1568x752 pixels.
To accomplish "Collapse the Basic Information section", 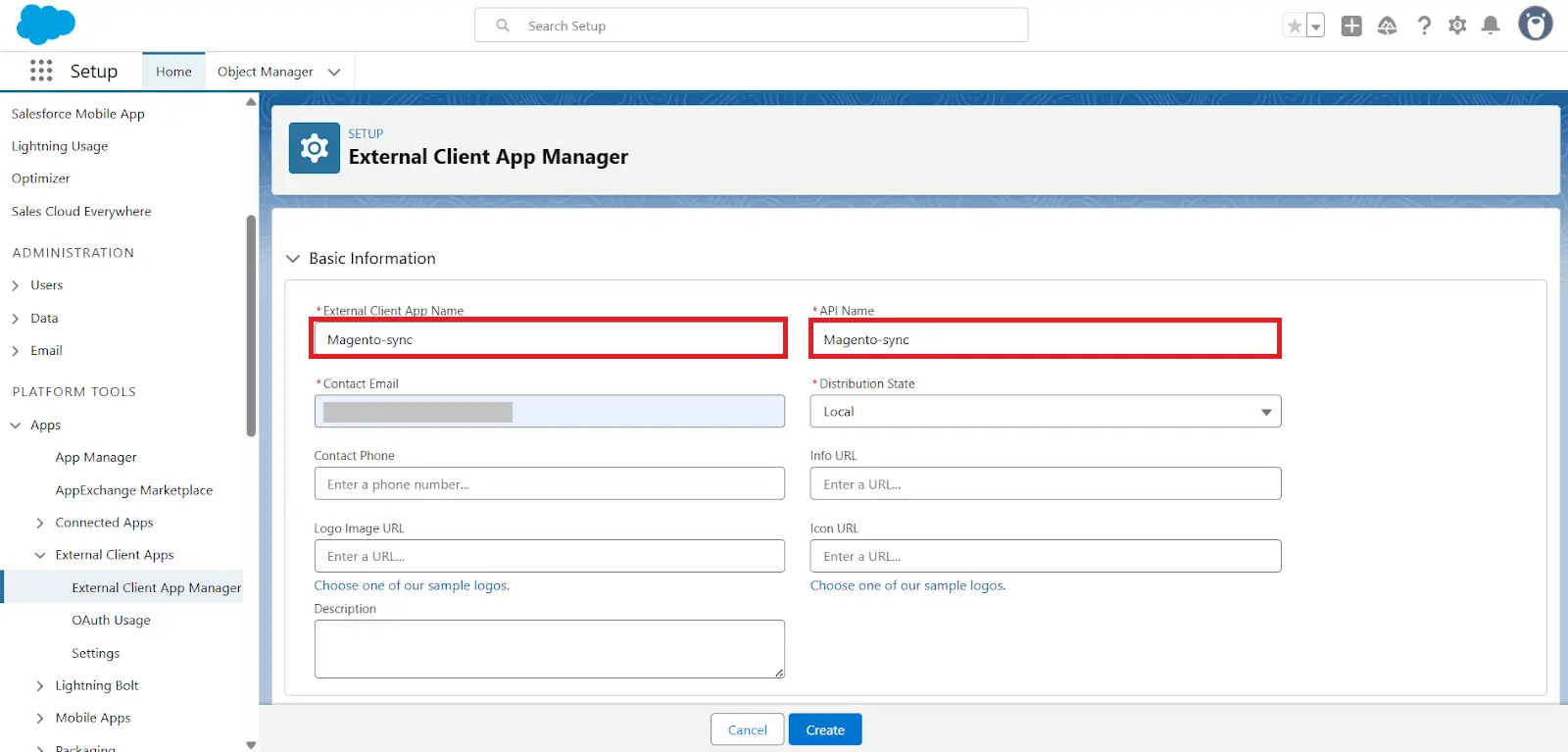I will 293,259.
